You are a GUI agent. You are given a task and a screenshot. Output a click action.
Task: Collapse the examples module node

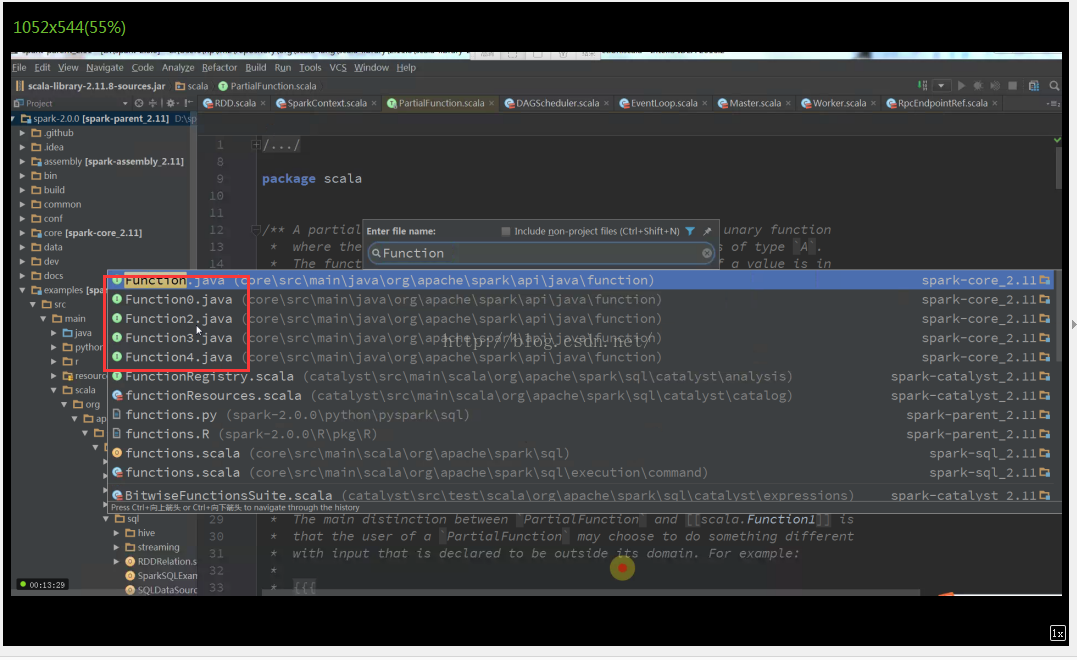tap(23, 291)
